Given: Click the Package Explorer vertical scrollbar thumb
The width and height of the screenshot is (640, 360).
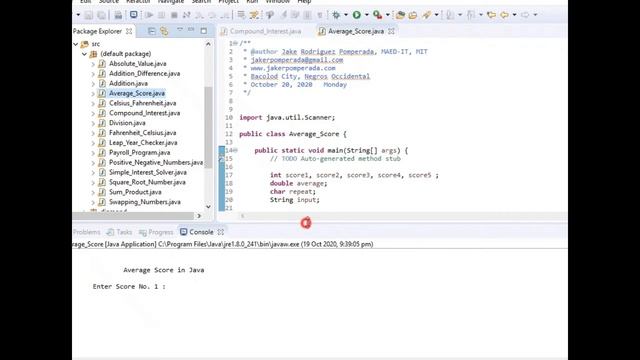Looking at the screenshot, I should click(x=208, y=127).
